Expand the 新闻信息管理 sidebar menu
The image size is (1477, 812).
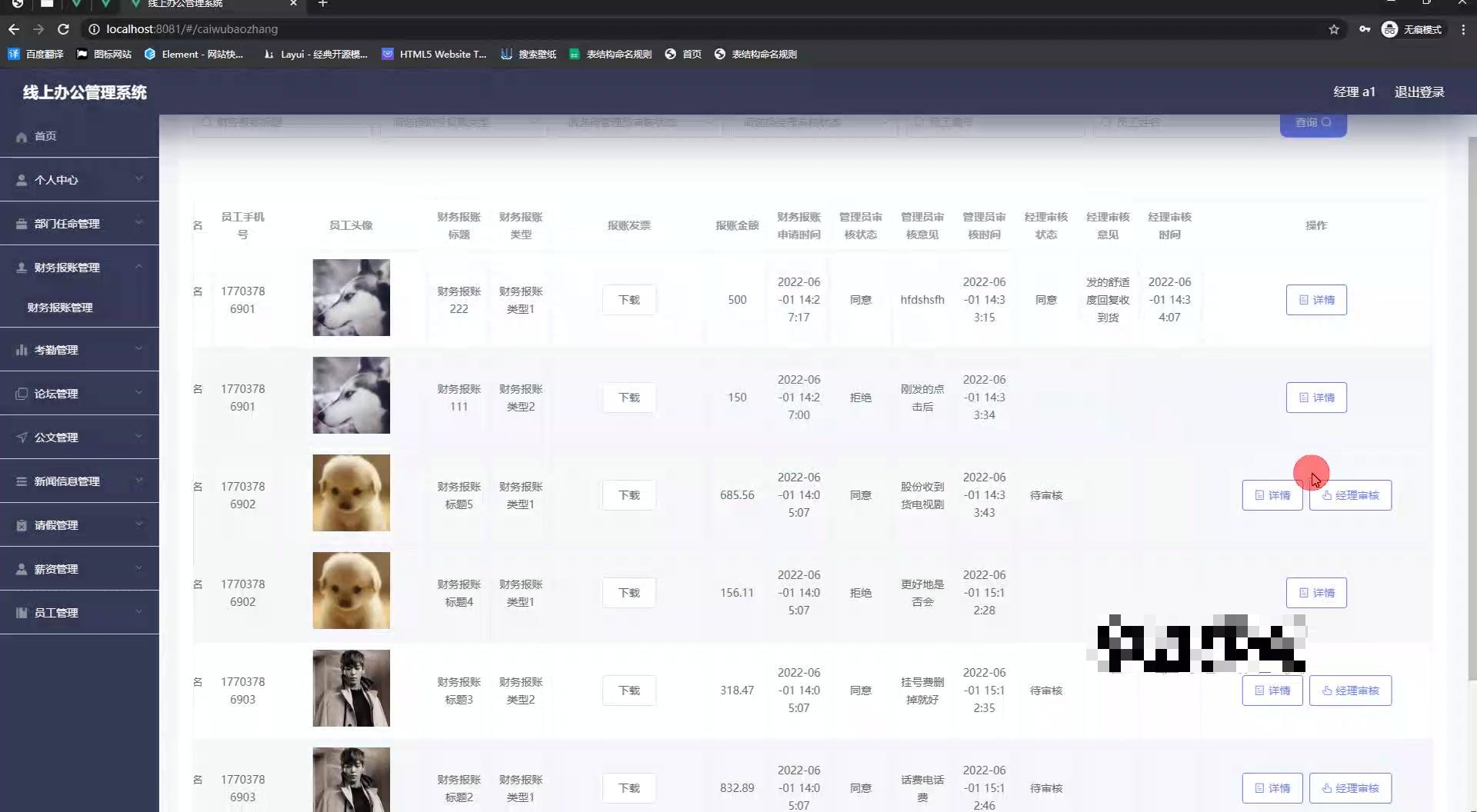(x=79, y=481)
